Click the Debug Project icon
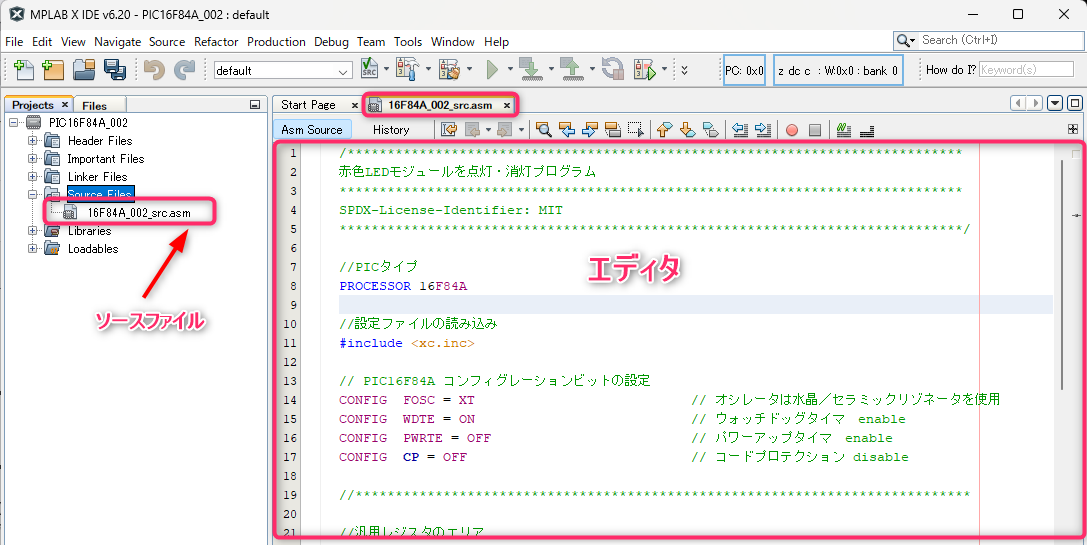This screenshot has height=545, width=1087. click(645, 69)
